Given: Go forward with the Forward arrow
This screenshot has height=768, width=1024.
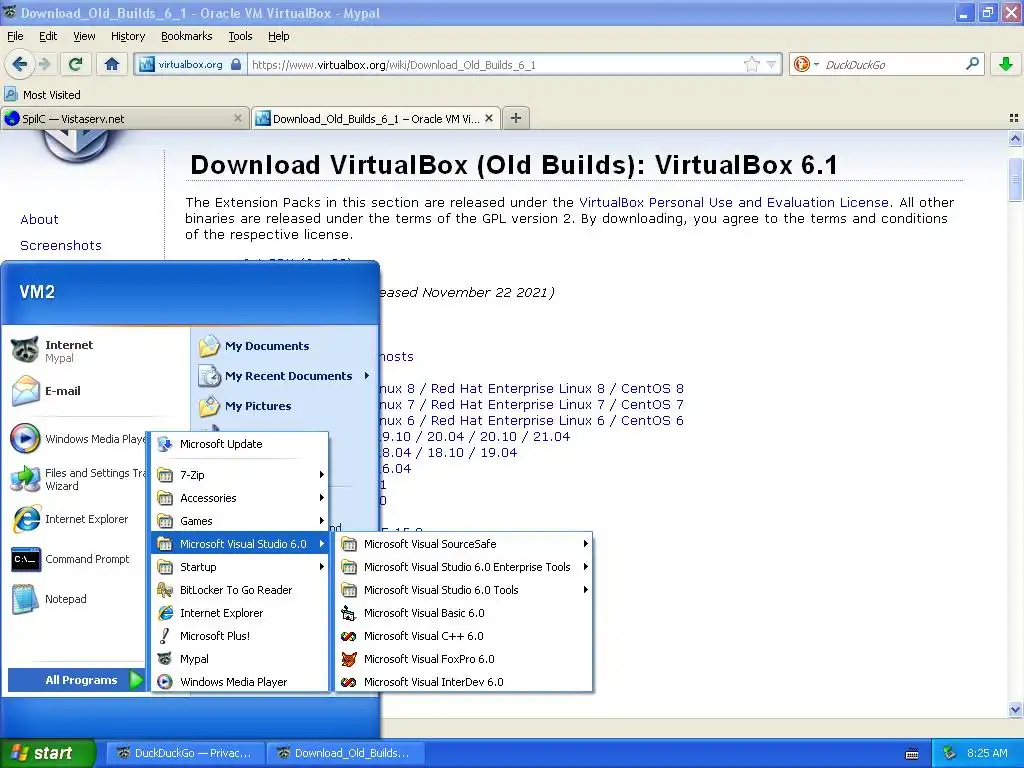Looking at the screenshot, I should (x=44, y=64).
